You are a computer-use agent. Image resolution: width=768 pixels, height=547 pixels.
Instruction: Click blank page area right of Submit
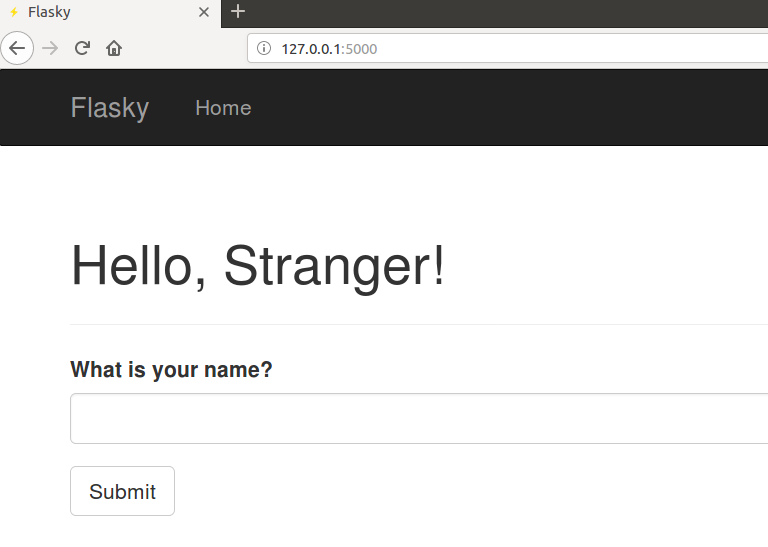click(450, 491)
